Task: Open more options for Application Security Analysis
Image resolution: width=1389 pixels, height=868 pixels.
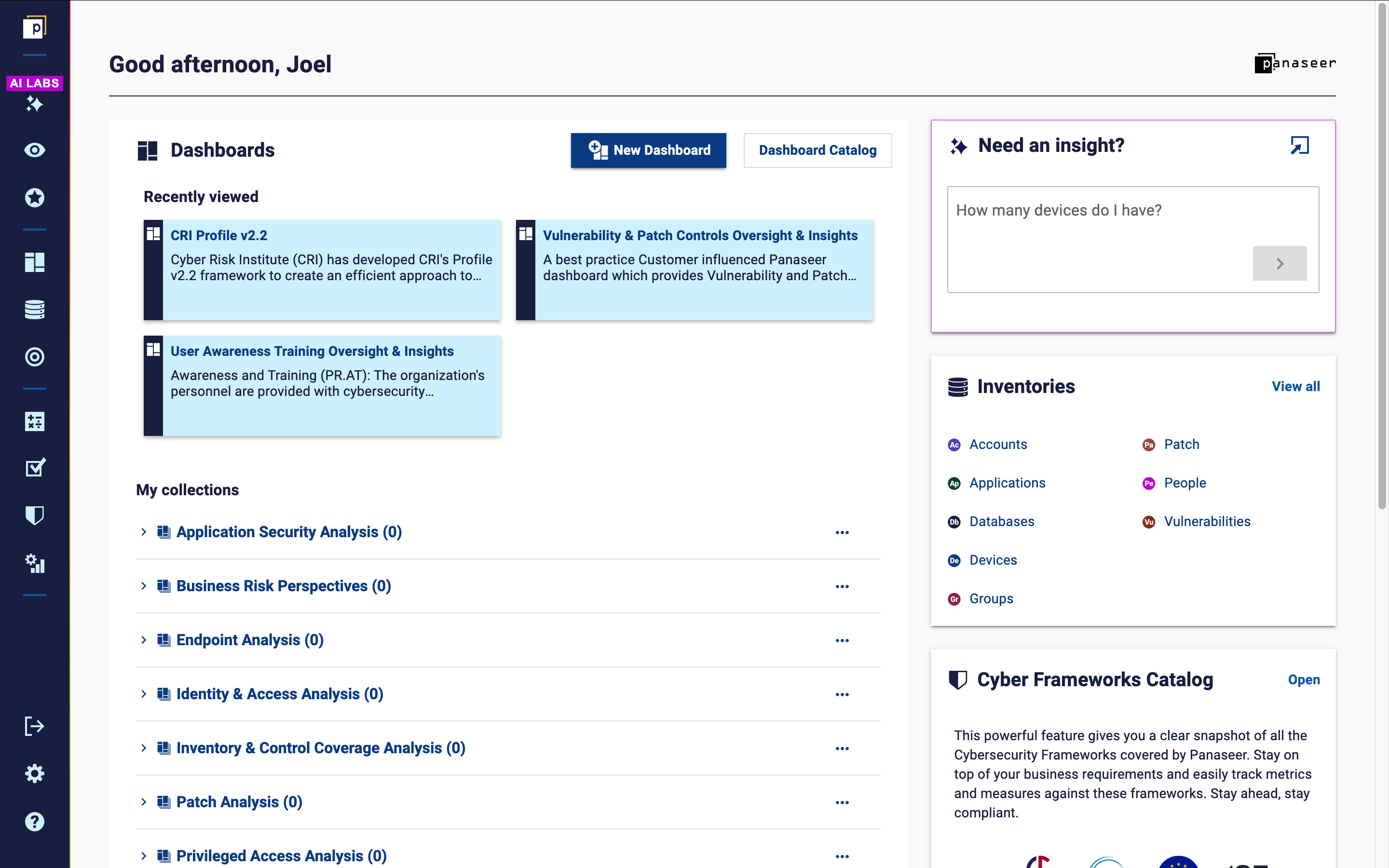Action: click(842, 533)
